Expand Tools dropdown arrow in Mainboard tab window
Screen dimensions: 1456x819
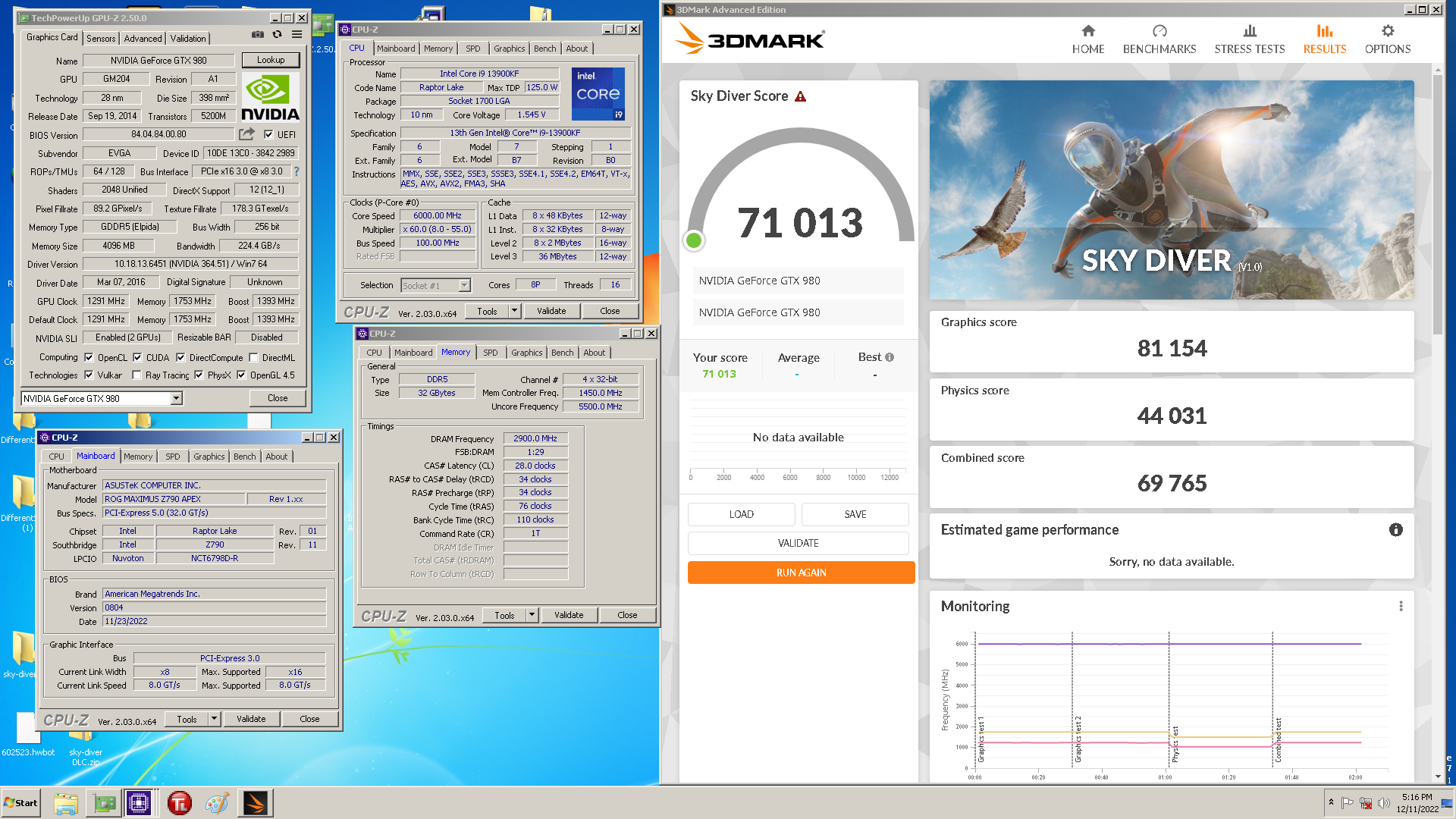(214, 719)
